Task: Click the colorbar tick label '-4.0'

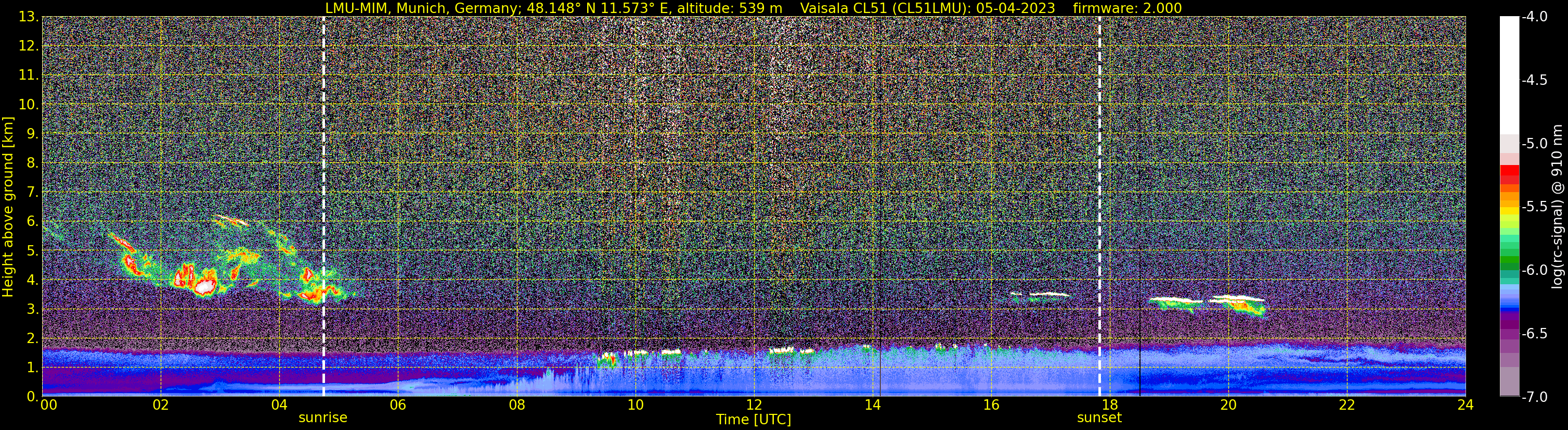Action: point(1534,17)
